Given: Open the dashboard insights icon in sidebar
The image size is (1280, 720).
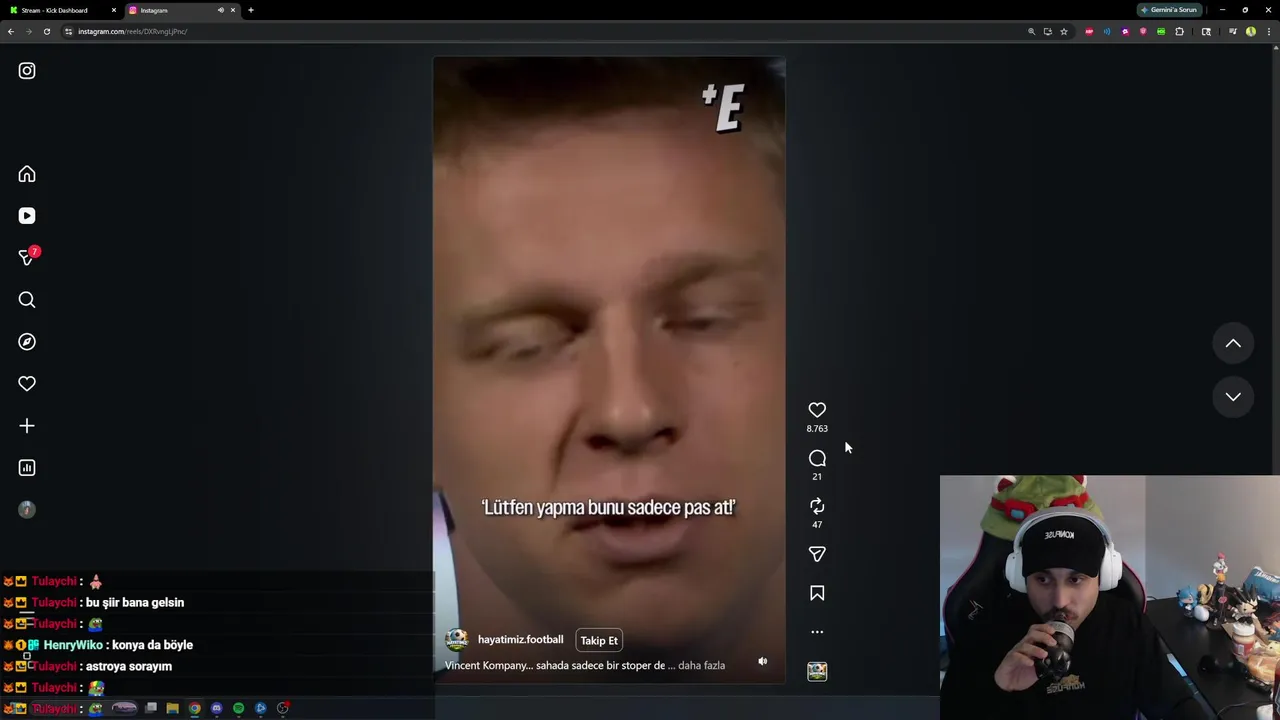Looking at the screenshot, I should coord(27,468).
